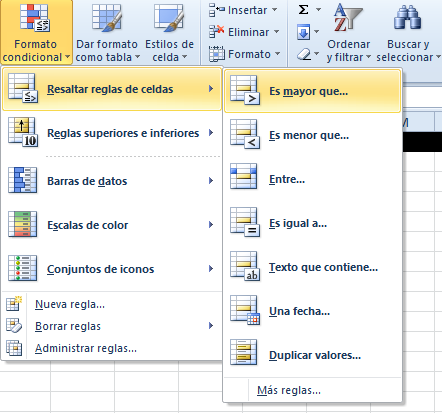This screenshot has height=413, width=442.
Task: Open the Formato condicional ribbon button
Action: (36, 32)
